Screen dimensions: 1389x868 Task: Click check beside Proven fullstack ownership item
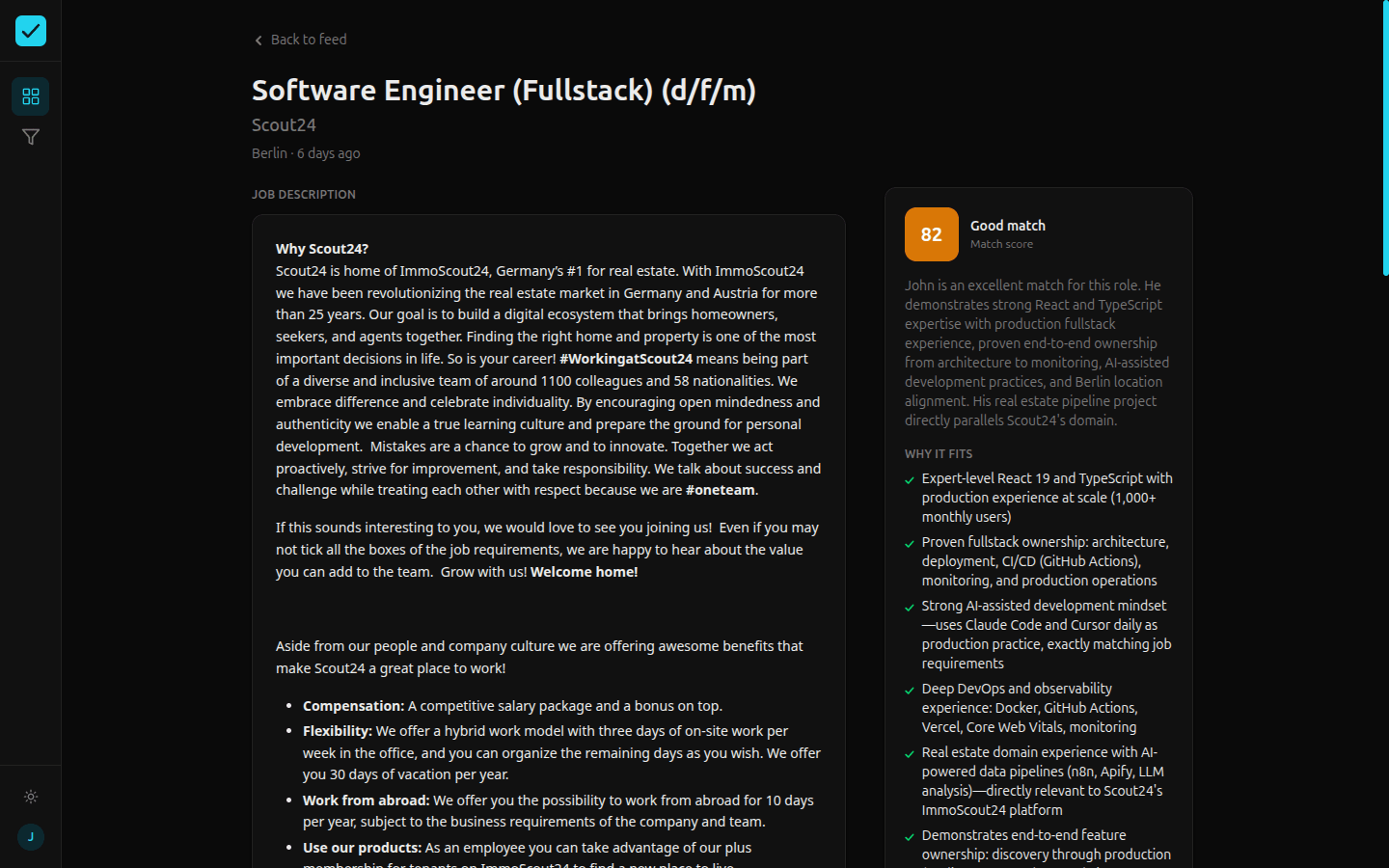pos(908,543)
